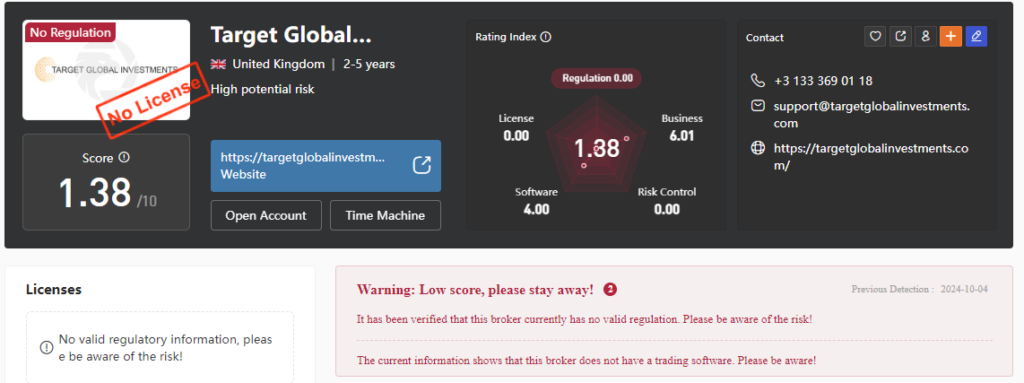Click the blue edit pencil icon
This screenshot has height=383, width=1024.
click(976, 37)
